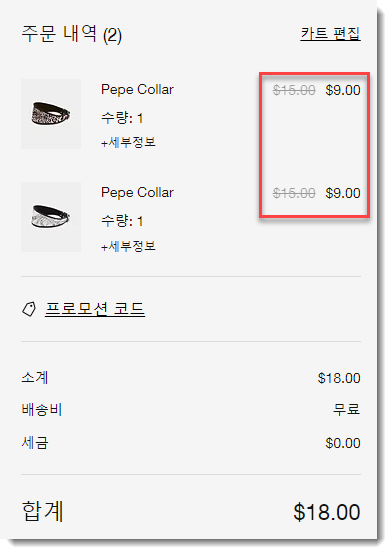Click the second item's struck-through $15.00 price
Viewport: 392px width, 554px height.
[x=294, y=193]
